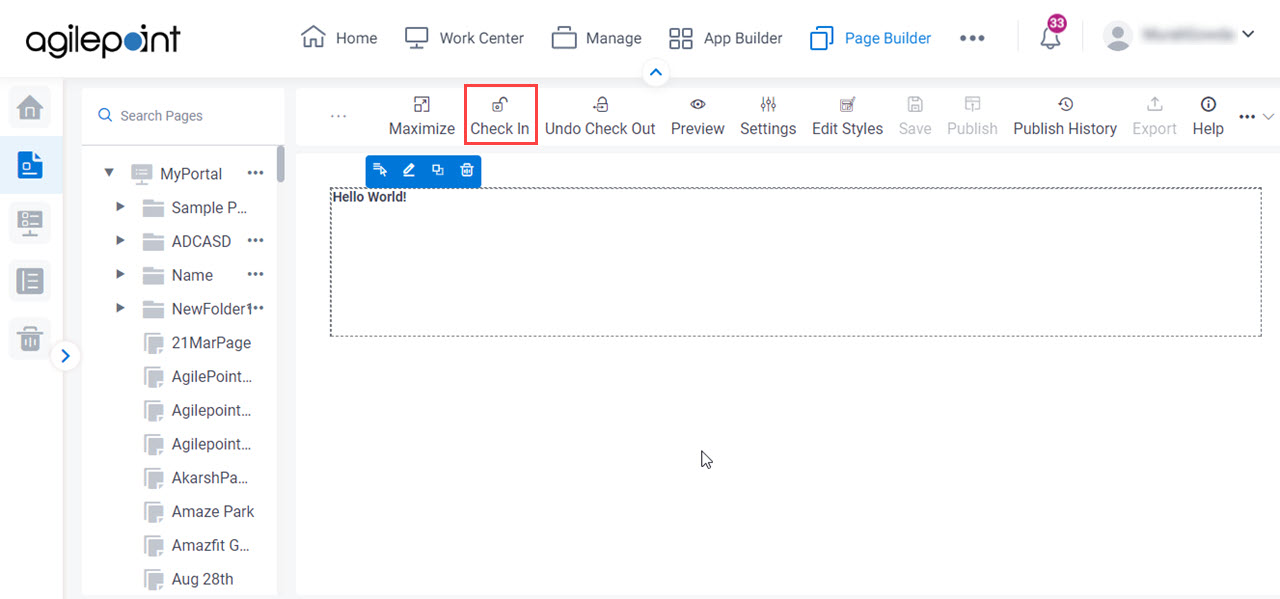
Task: Switch to App Builder
Action: (725, 38)
